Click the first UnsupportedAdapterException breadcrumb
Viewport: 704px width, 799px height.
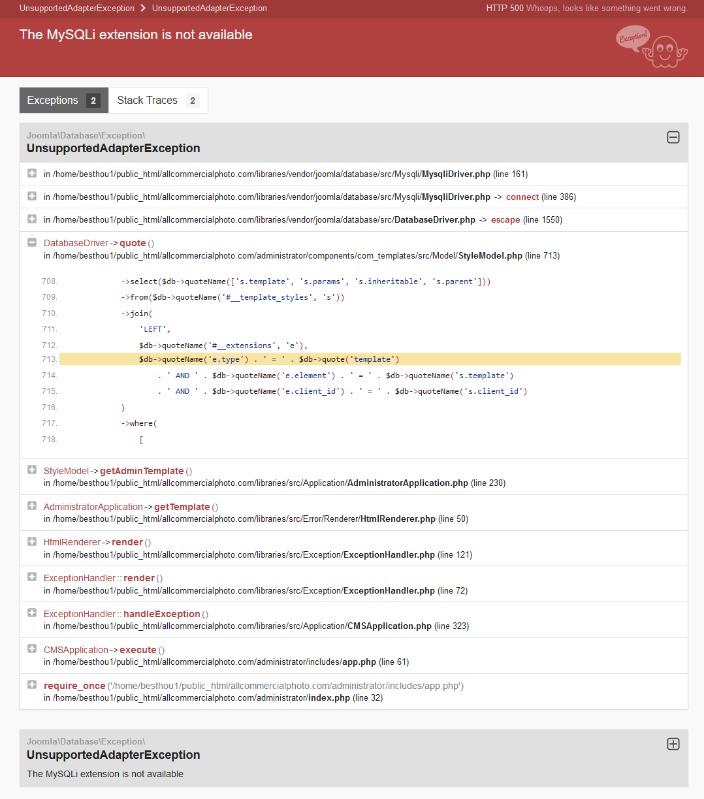77,8
